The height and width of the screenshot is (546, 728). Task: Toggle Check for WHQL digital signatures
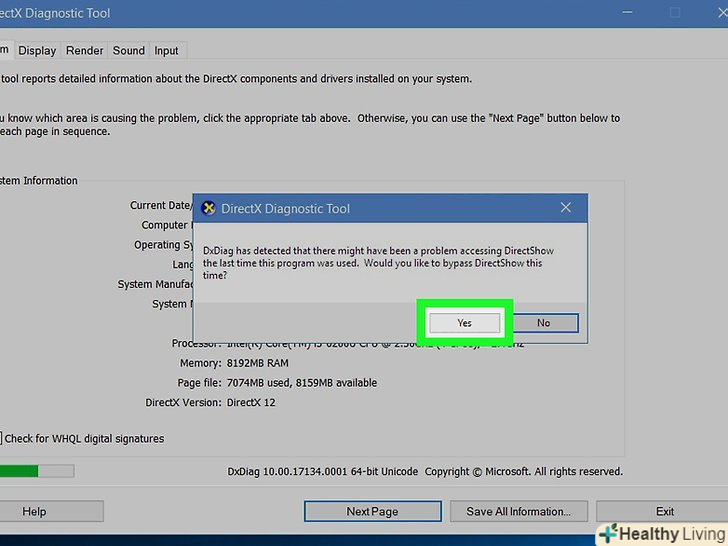[84, 438]
